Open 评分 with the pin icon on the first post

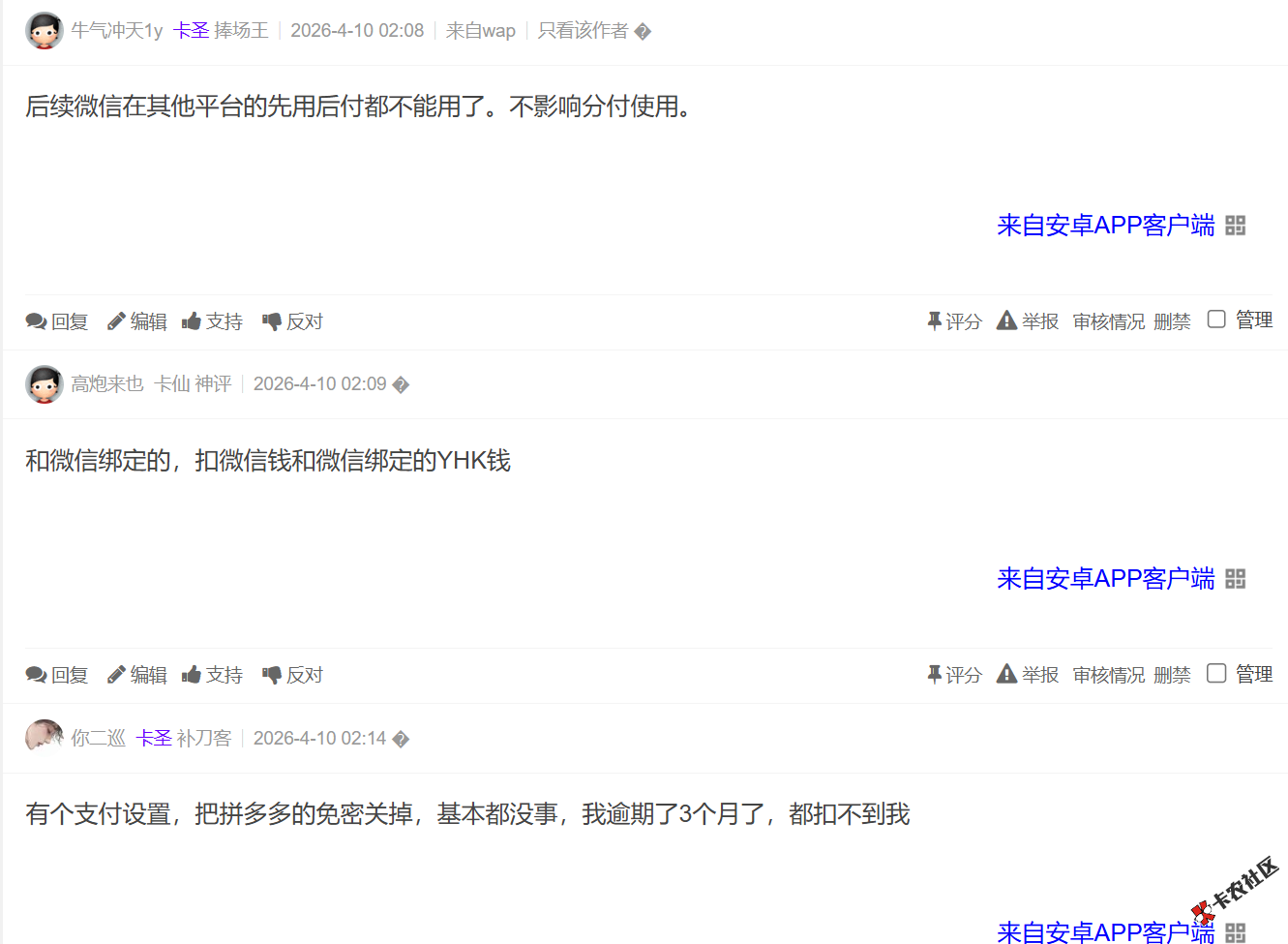935,320
